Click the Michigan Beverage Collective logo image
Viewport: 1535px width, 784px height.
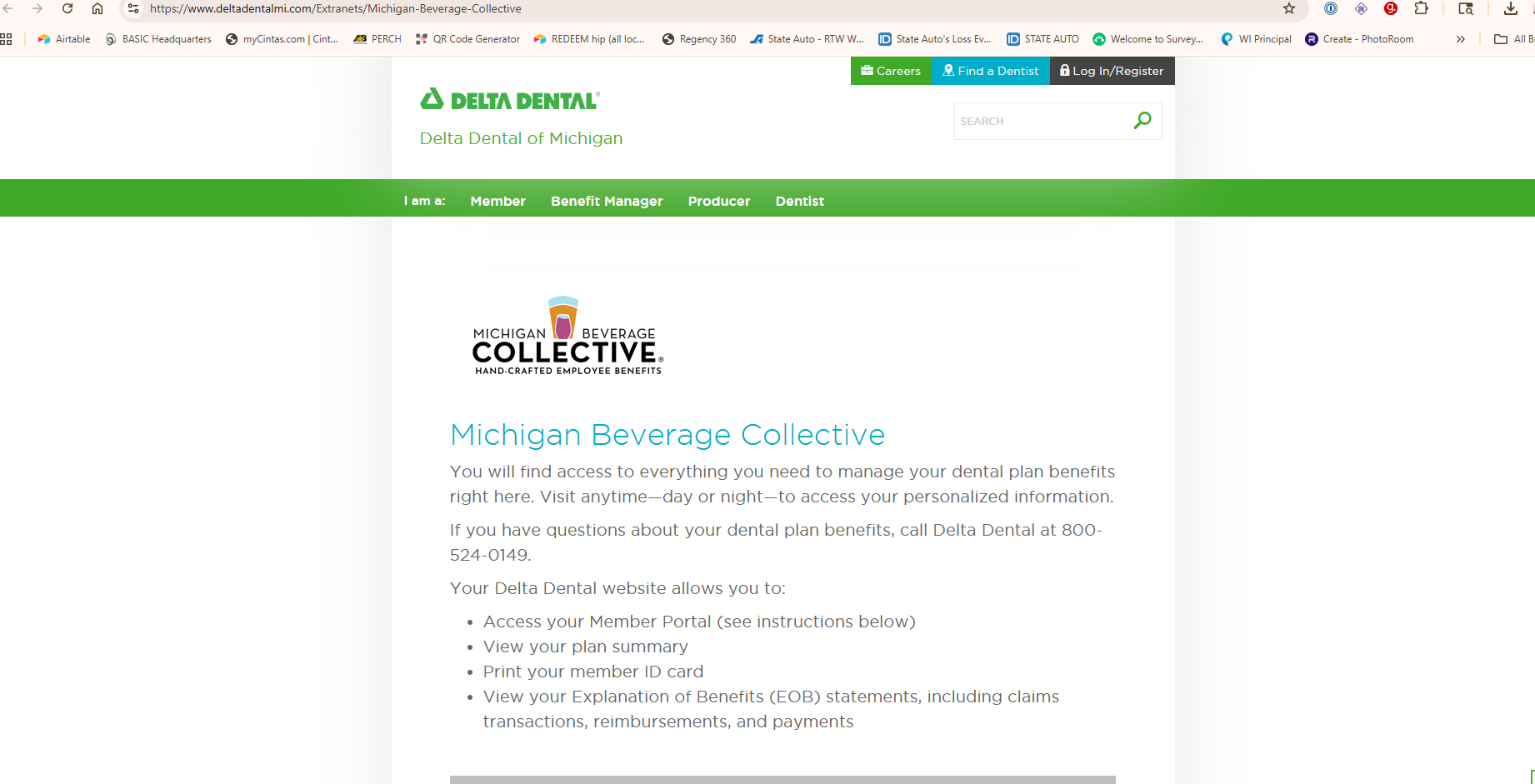click(x=567, y=337)
